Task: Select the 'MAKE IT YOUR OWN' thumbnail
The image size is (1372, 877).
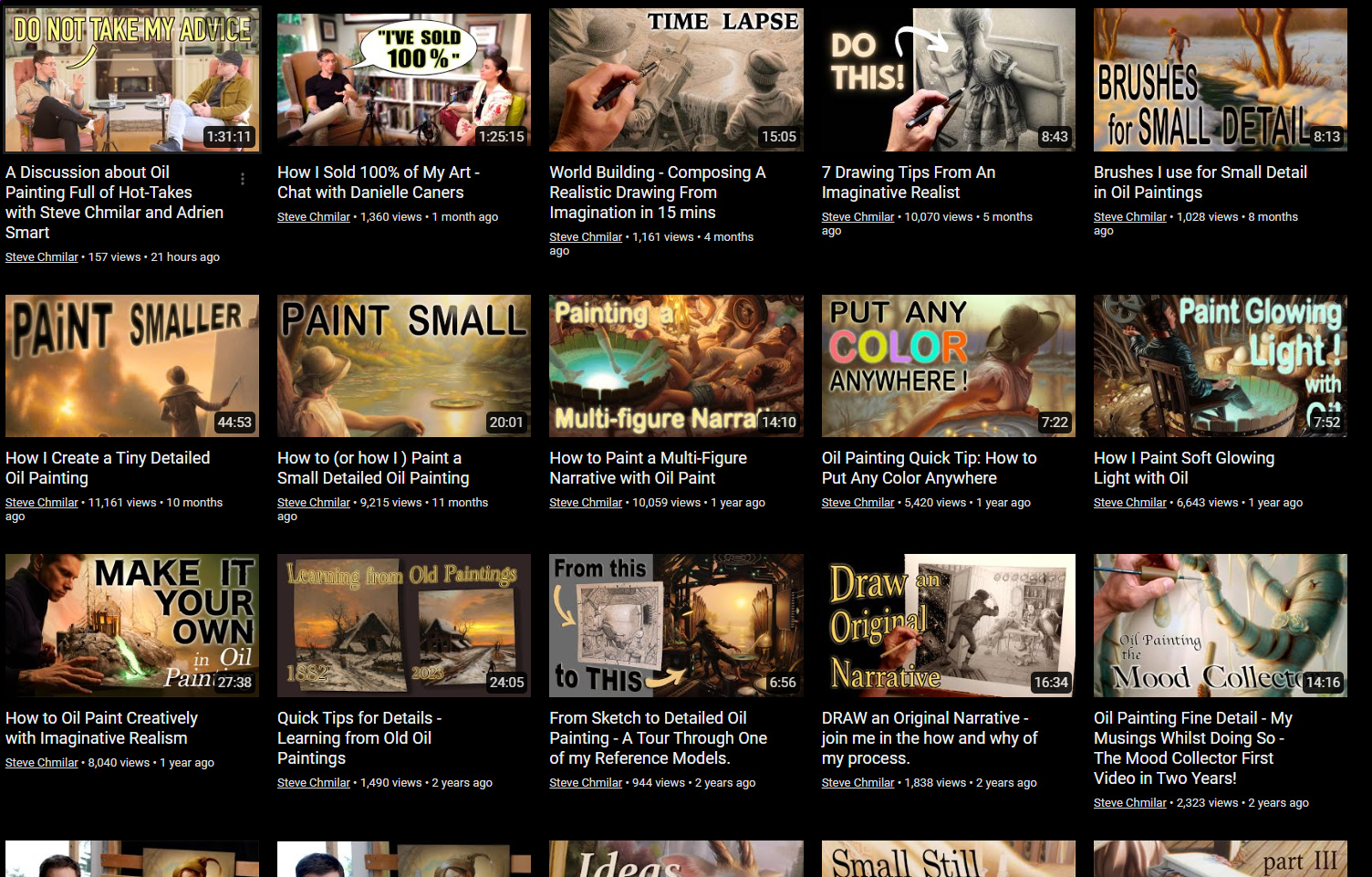Action: (132, 625)
